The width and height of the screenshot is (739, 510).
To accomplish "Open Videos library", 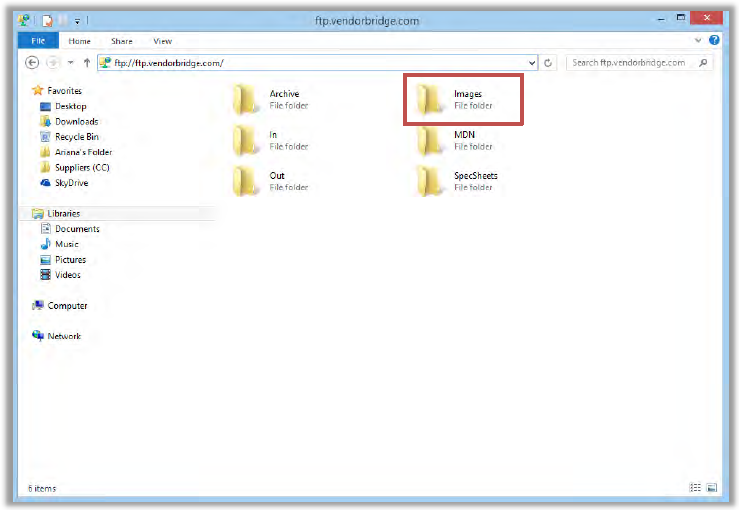I will (x=60, y=275).
